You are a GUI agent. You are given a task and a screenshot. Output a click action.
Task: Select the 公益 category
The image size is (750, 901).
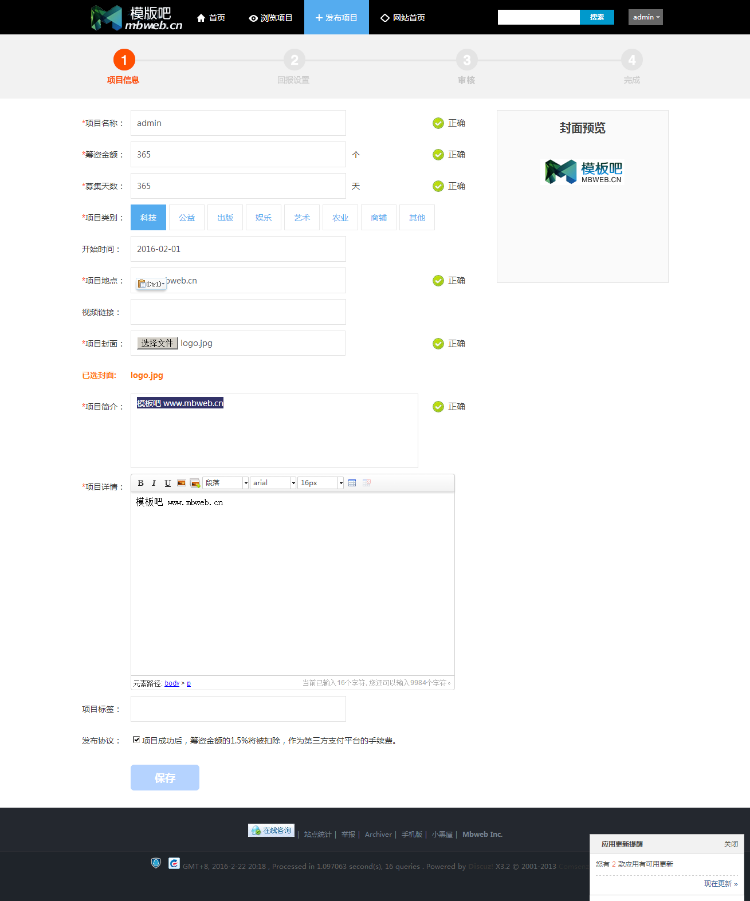pyautogui.click(x=187, y=217)
